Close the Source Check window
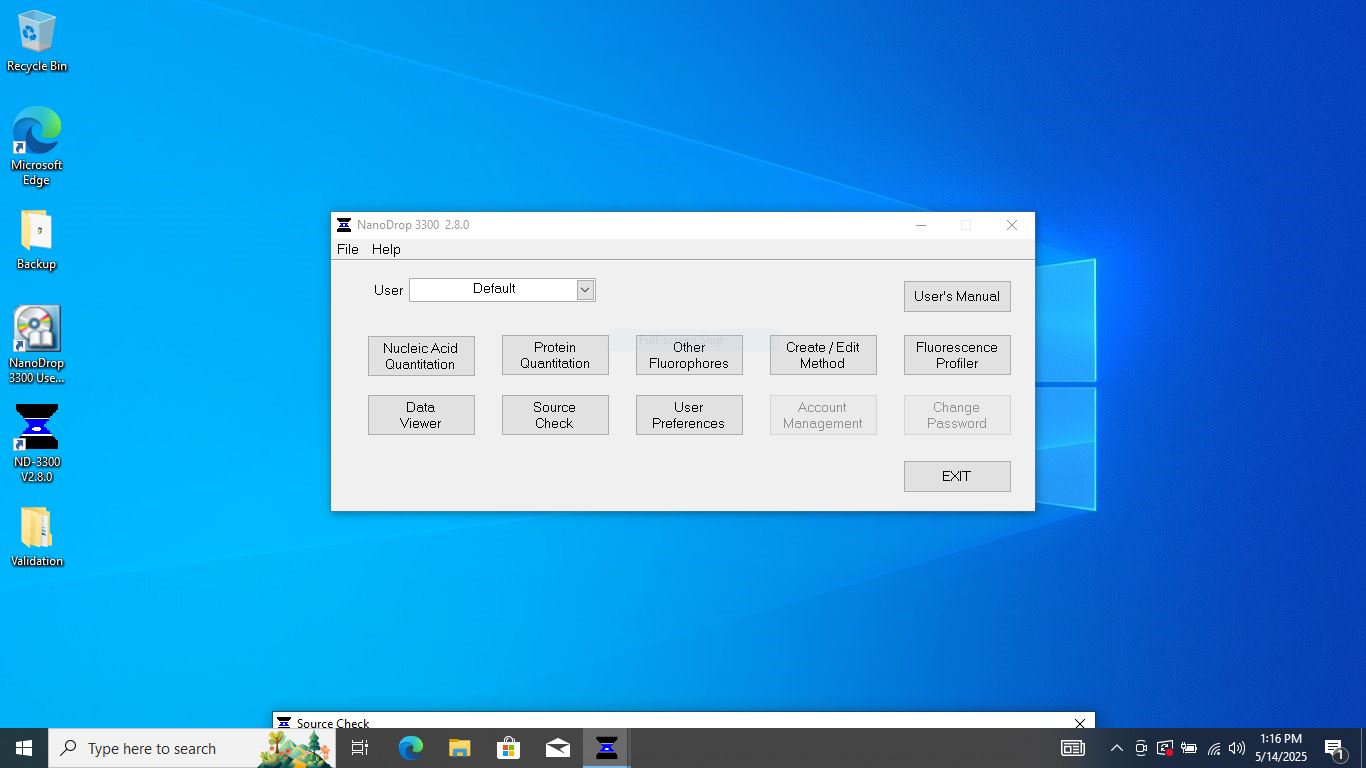This screenshot has width=1366, height=768. (x=1080, y=723)
